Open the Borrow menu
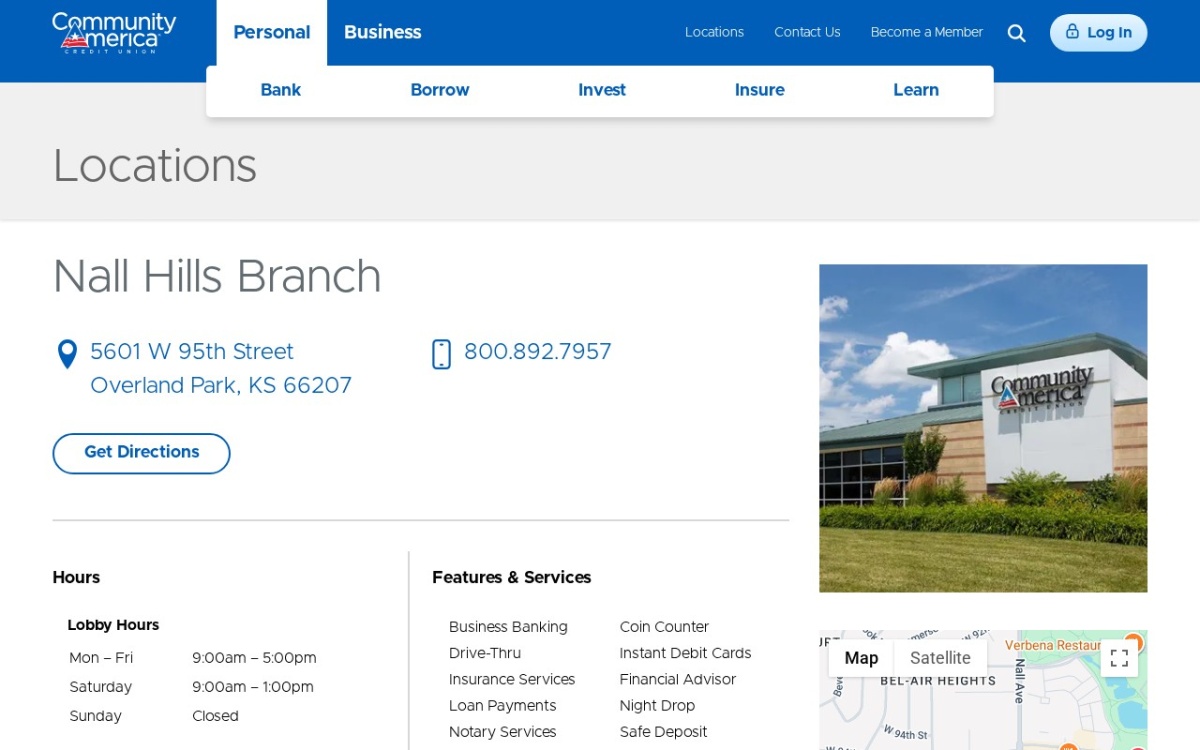Image resolution: width=1200 pixels, height=750 pixels. (x=440, y=90)
